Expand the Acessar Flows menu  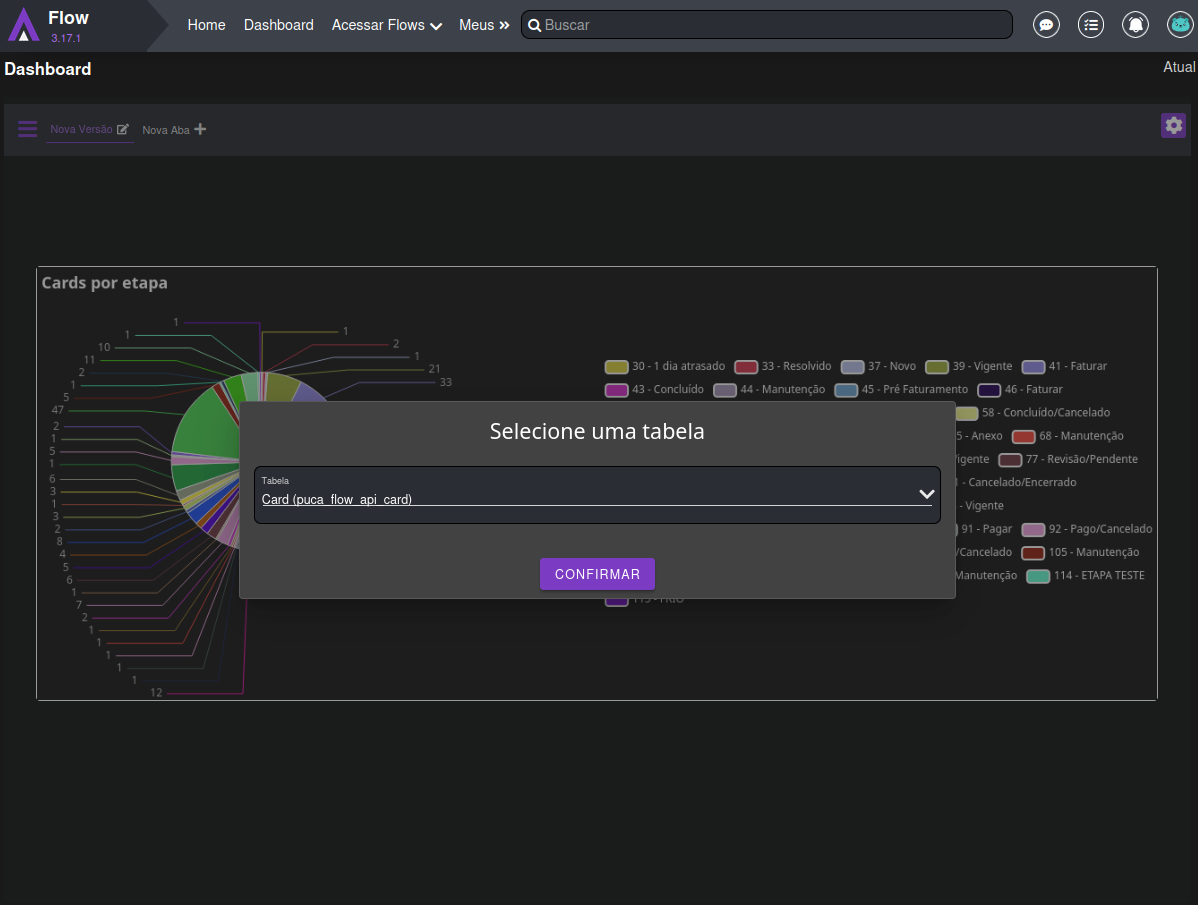(386, 25)
